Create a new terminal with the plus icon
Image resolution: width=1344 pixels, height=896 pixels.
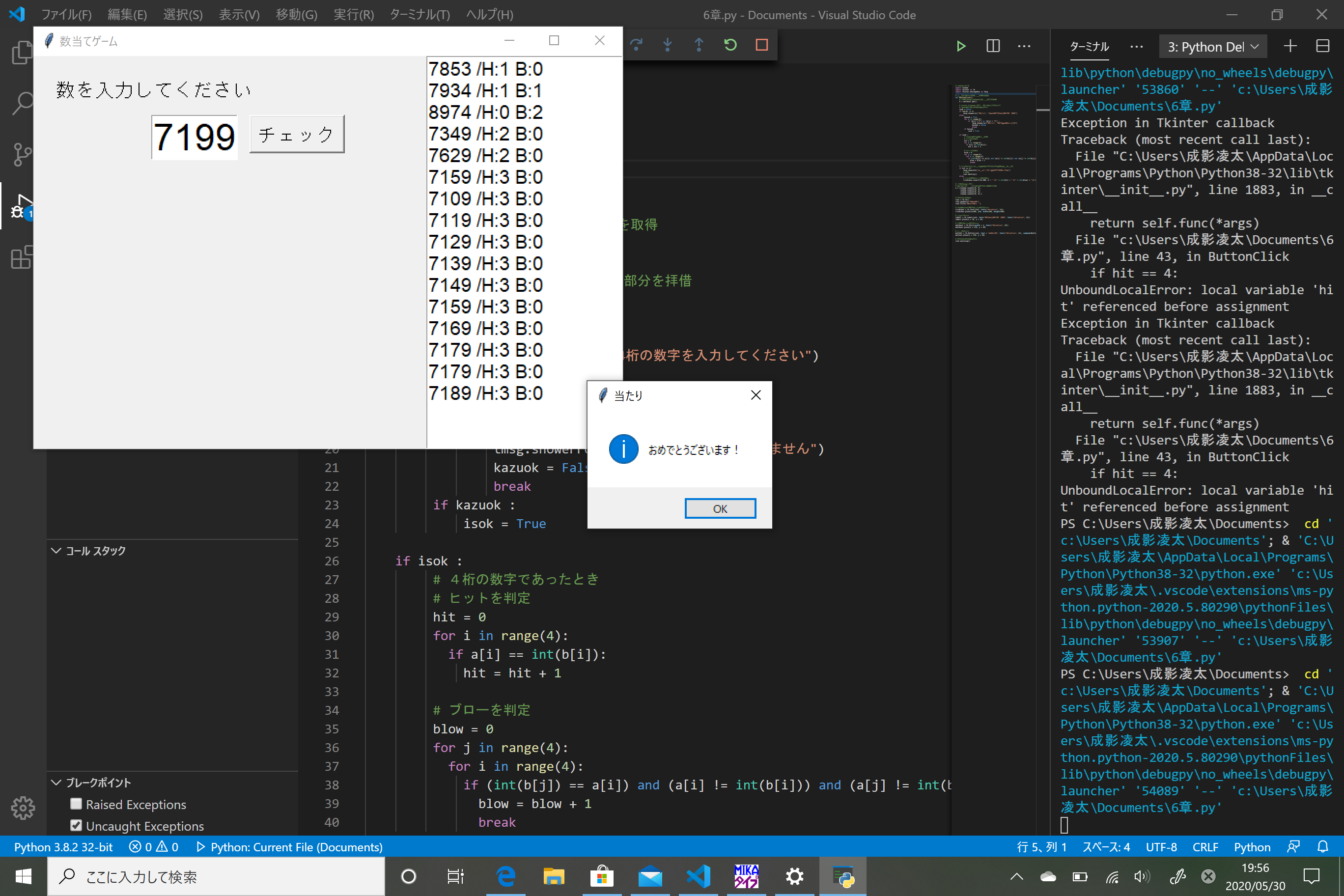coord(1289,46)
